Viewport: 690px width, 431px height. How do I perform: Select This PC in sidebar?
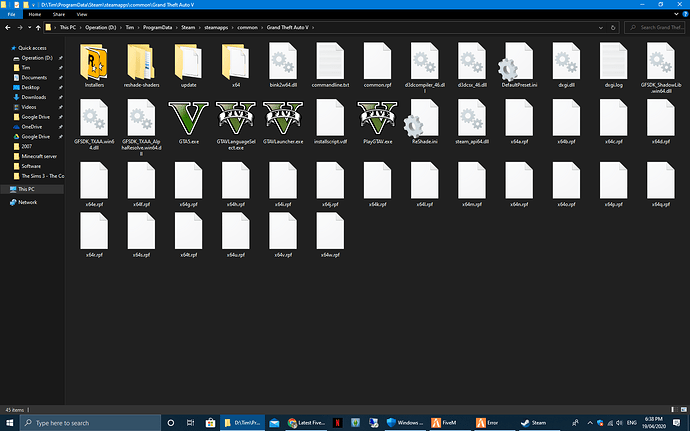pos(26,189)
